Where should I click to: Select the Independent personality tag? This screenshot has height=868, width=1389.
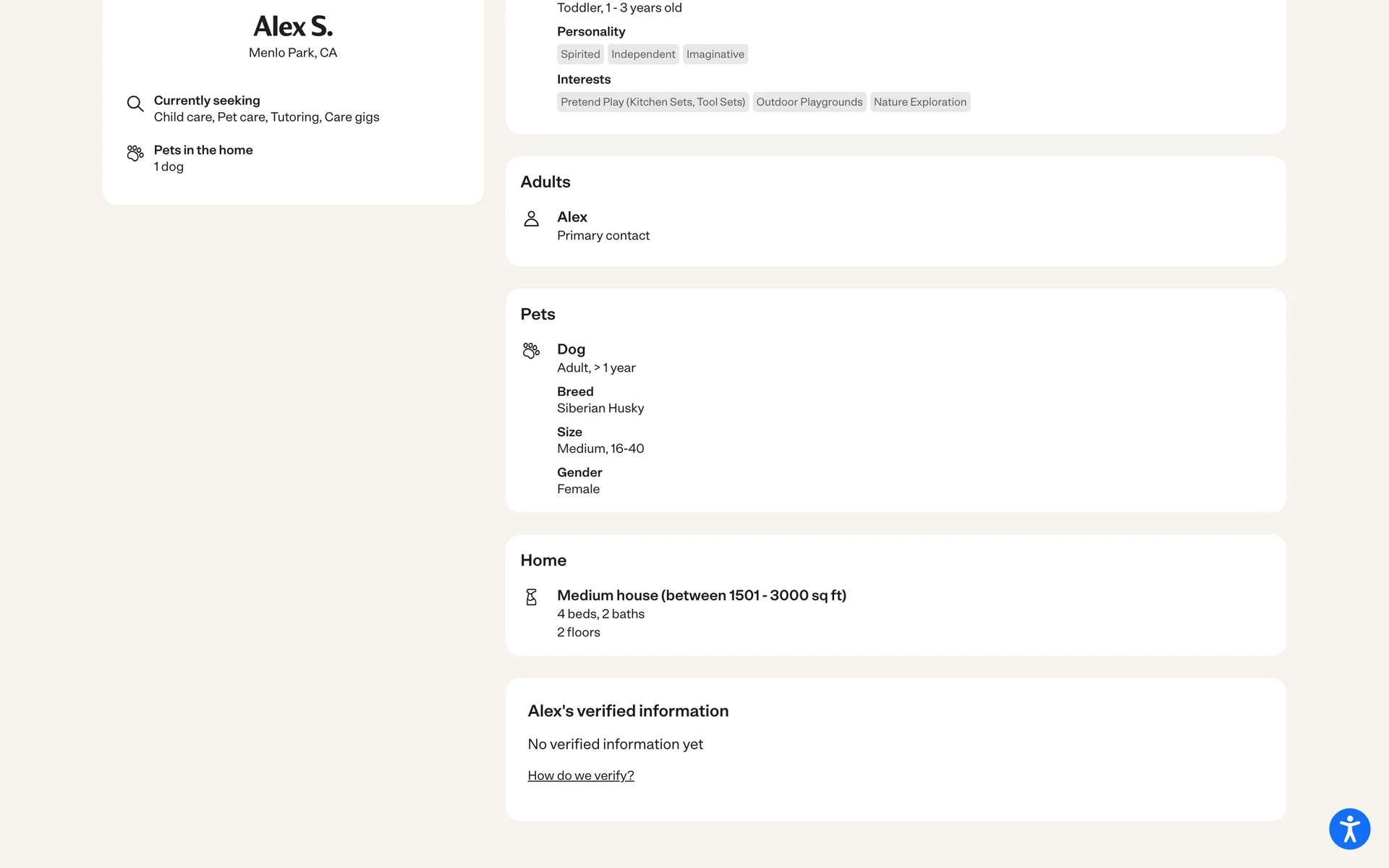pyautogui.click(x=642, y=54)
